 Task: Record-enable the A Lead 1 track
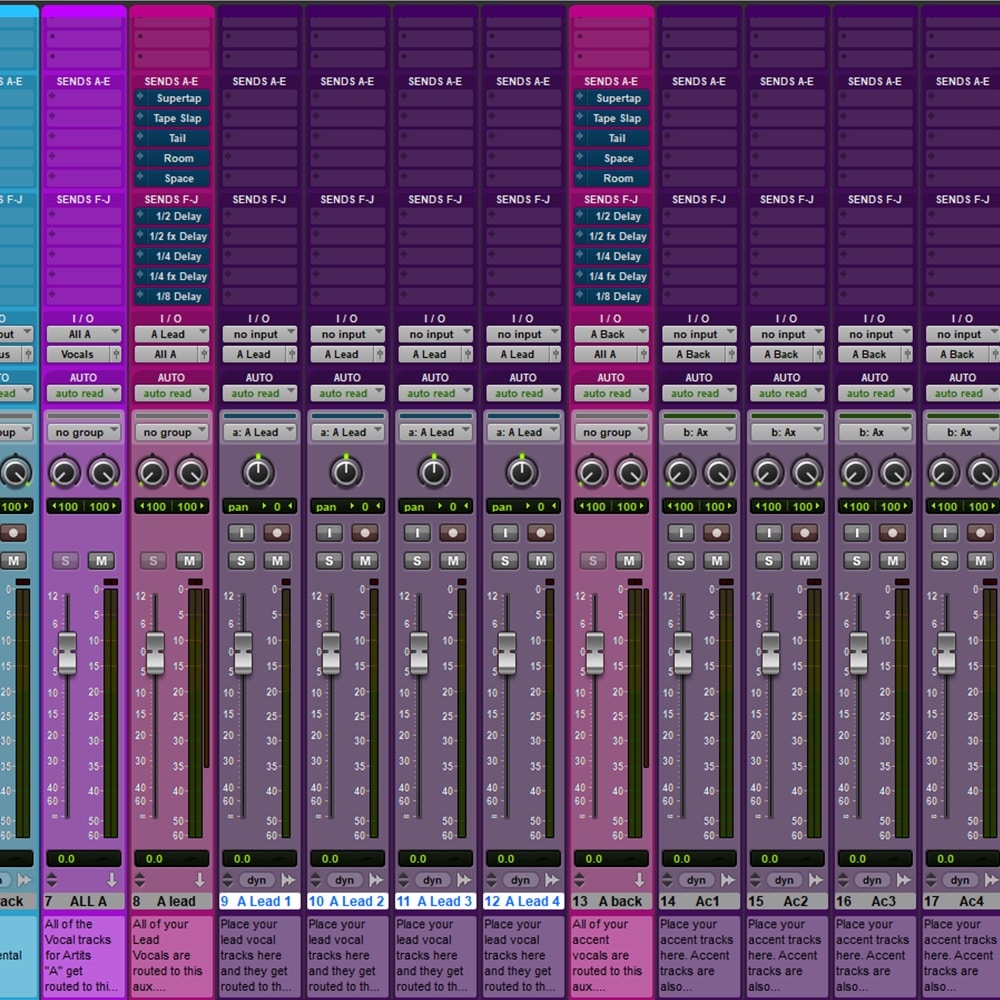pyautogui.click(x=277, y=533)
